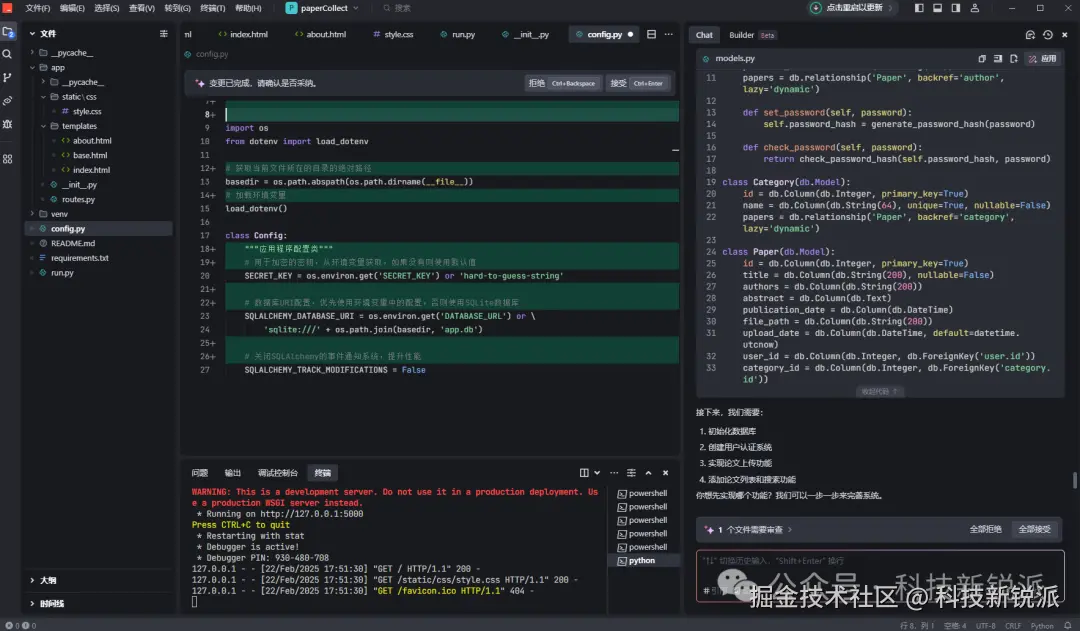Reject the change with the 拒绝 button
The width and height of the screenshot is (1080, 631).
563,83
